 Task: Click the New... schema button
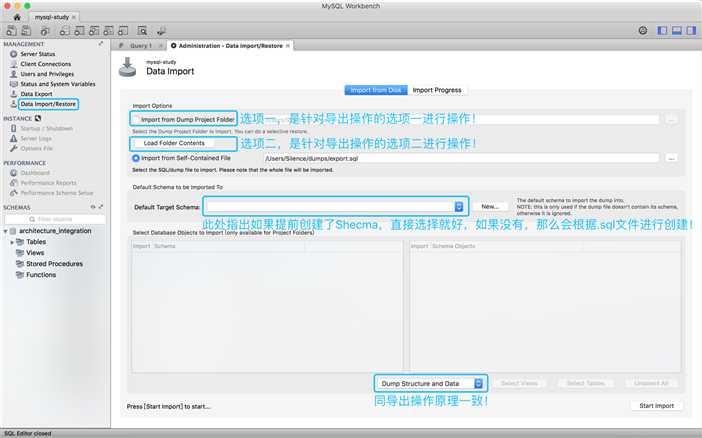coord(490,206)
